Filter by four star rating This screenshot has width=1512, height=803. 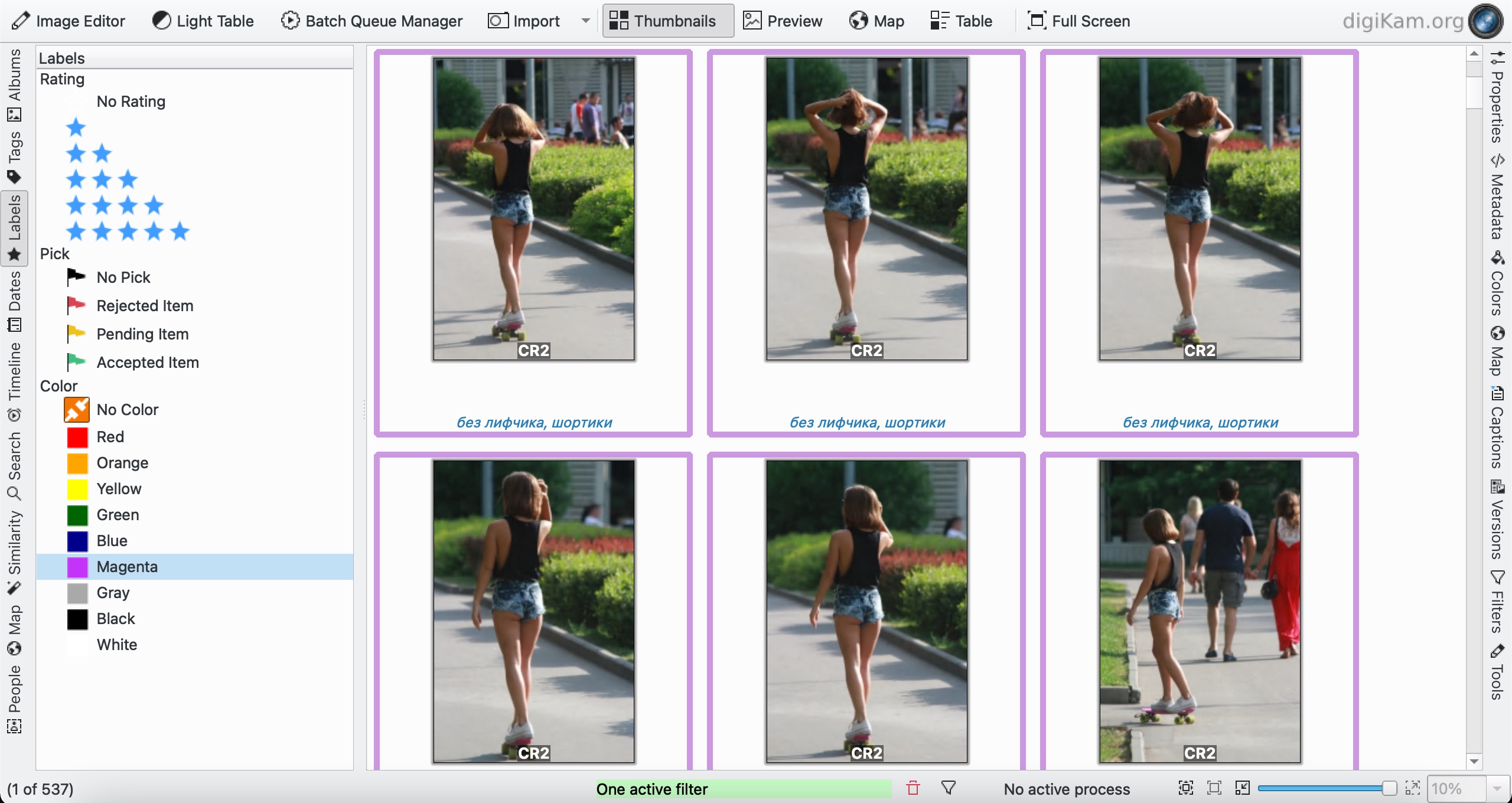[115, 205]
